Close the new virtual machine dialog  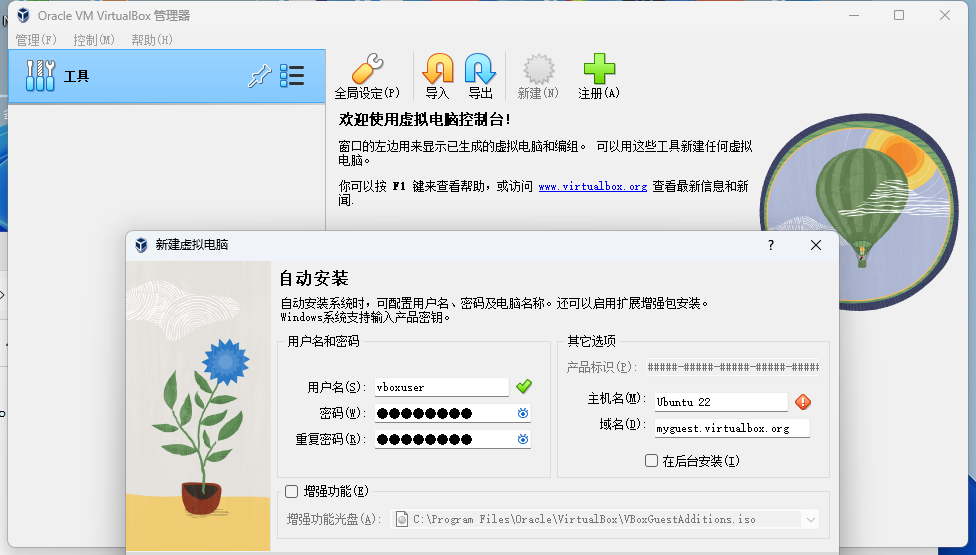[x=816, y=245]
